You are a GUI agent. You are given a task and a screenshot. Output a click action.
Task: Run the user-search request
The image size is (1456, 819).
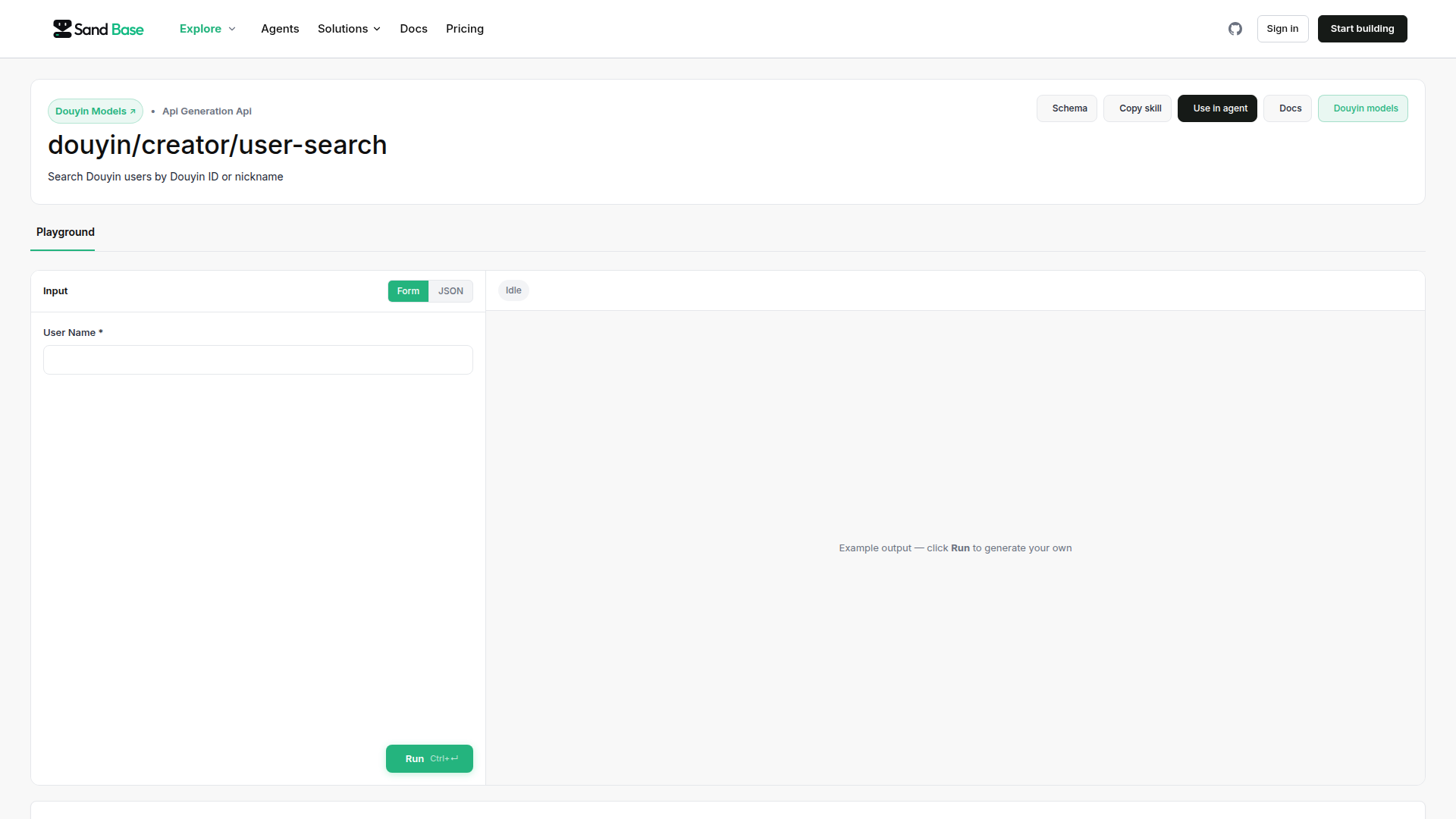click(429, 759)
